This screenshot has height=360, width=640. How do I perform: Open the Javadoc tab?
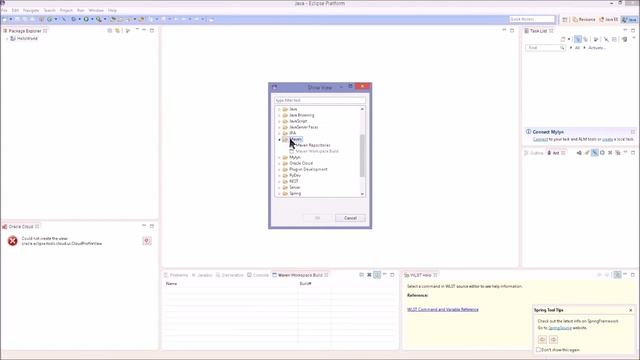point(202,275)
